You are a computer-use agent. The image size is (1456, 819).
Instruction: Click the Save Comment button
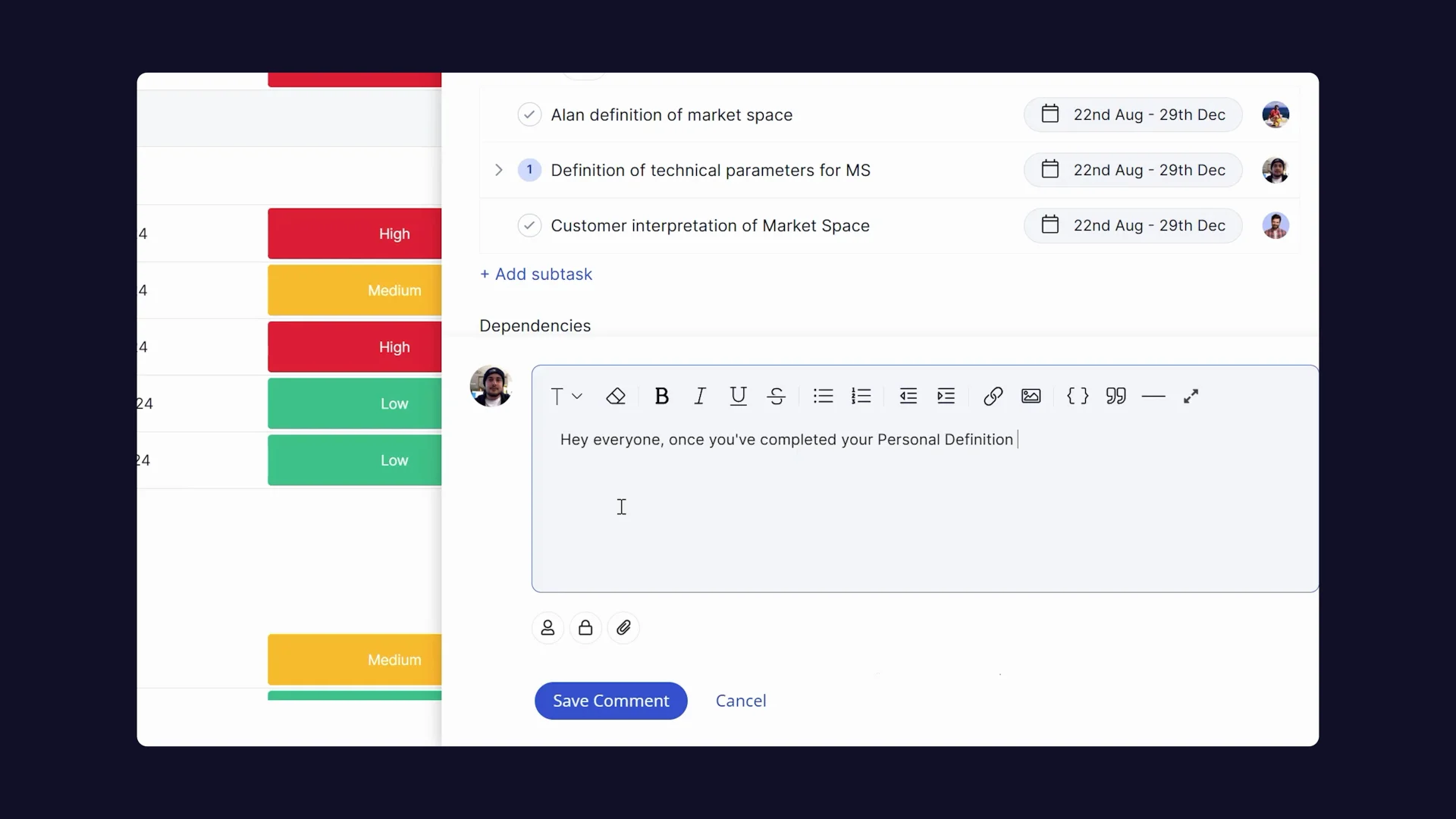tap(610, 701)
